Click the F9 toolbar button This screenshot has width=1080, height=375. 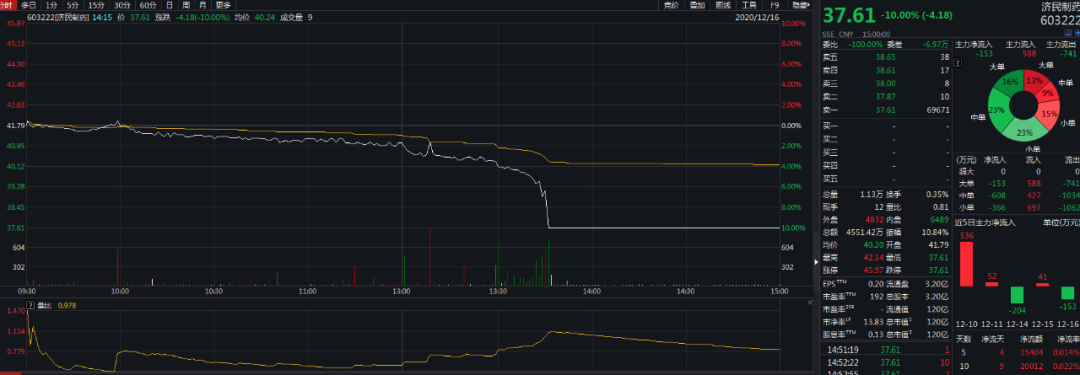coord(775,5)
